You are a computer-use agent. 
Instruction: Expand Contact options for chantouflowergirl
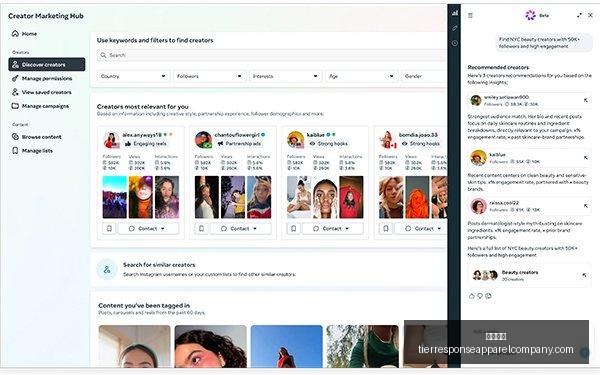(240, 228)
